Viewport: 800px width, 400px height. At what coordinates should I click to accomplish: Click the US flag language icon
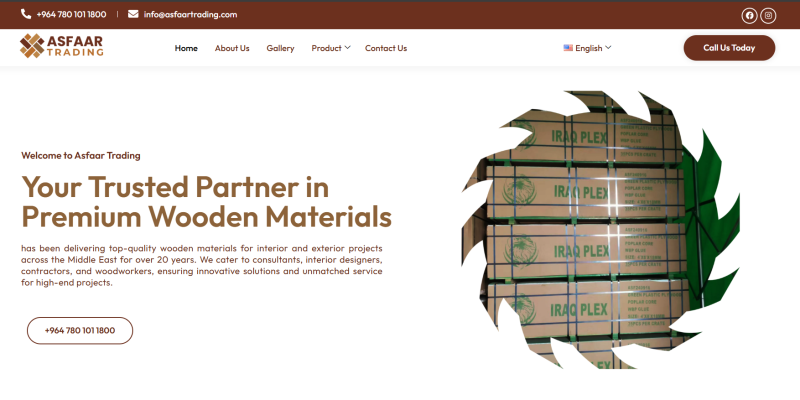pyautogui.click(x=568, y=48)
